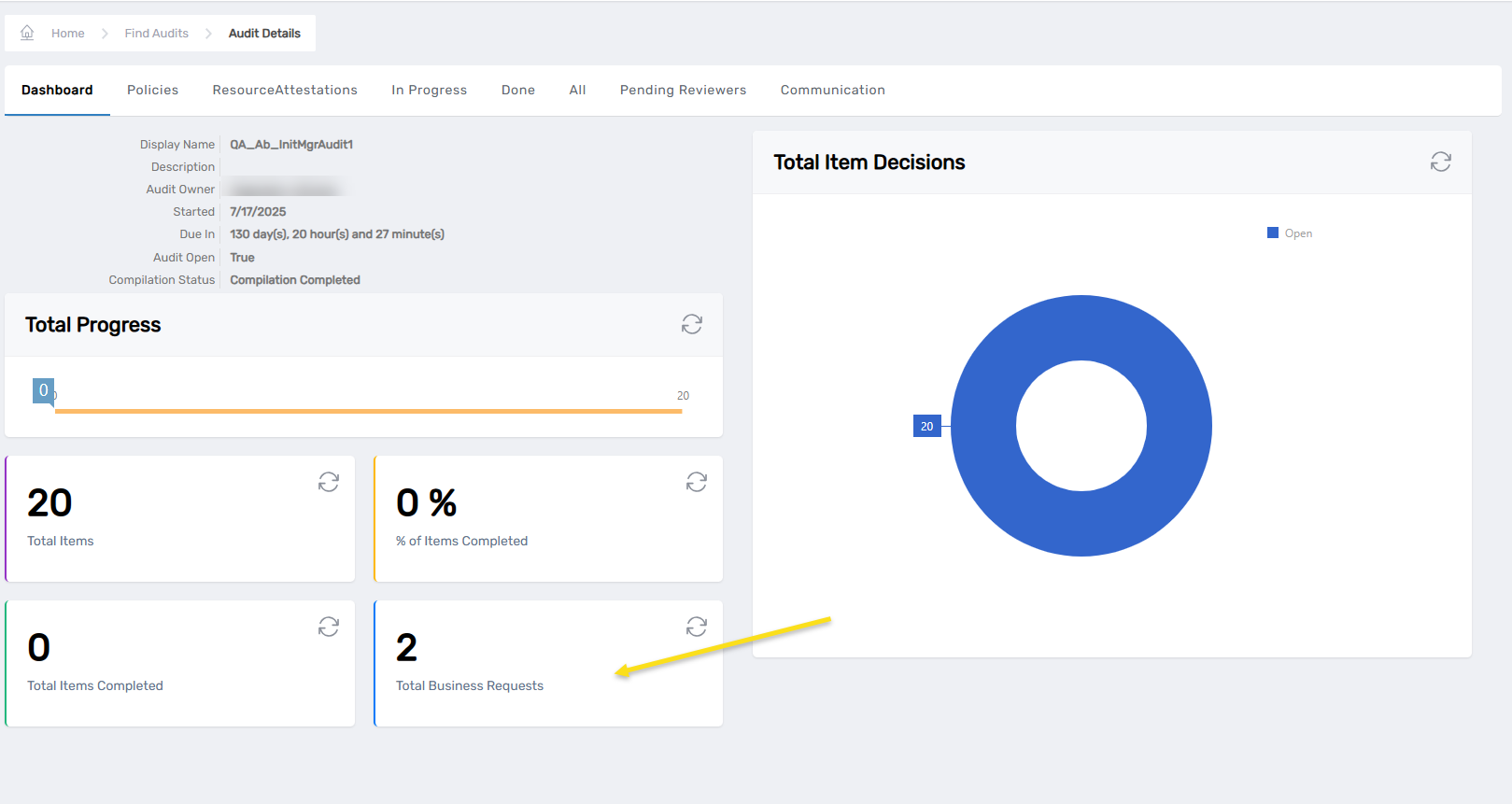The image size is (1512, 804).
Task: Refresh the Total Progress panel
Action: [691, 324]
